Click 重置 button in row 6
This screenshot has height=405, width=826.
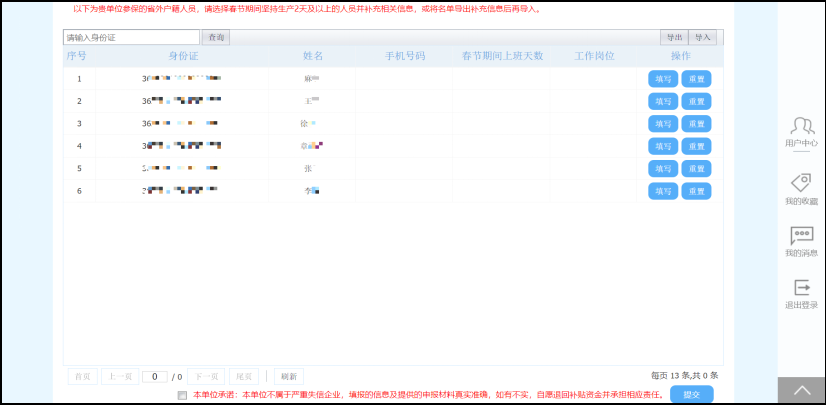click(x=696, y=190)
